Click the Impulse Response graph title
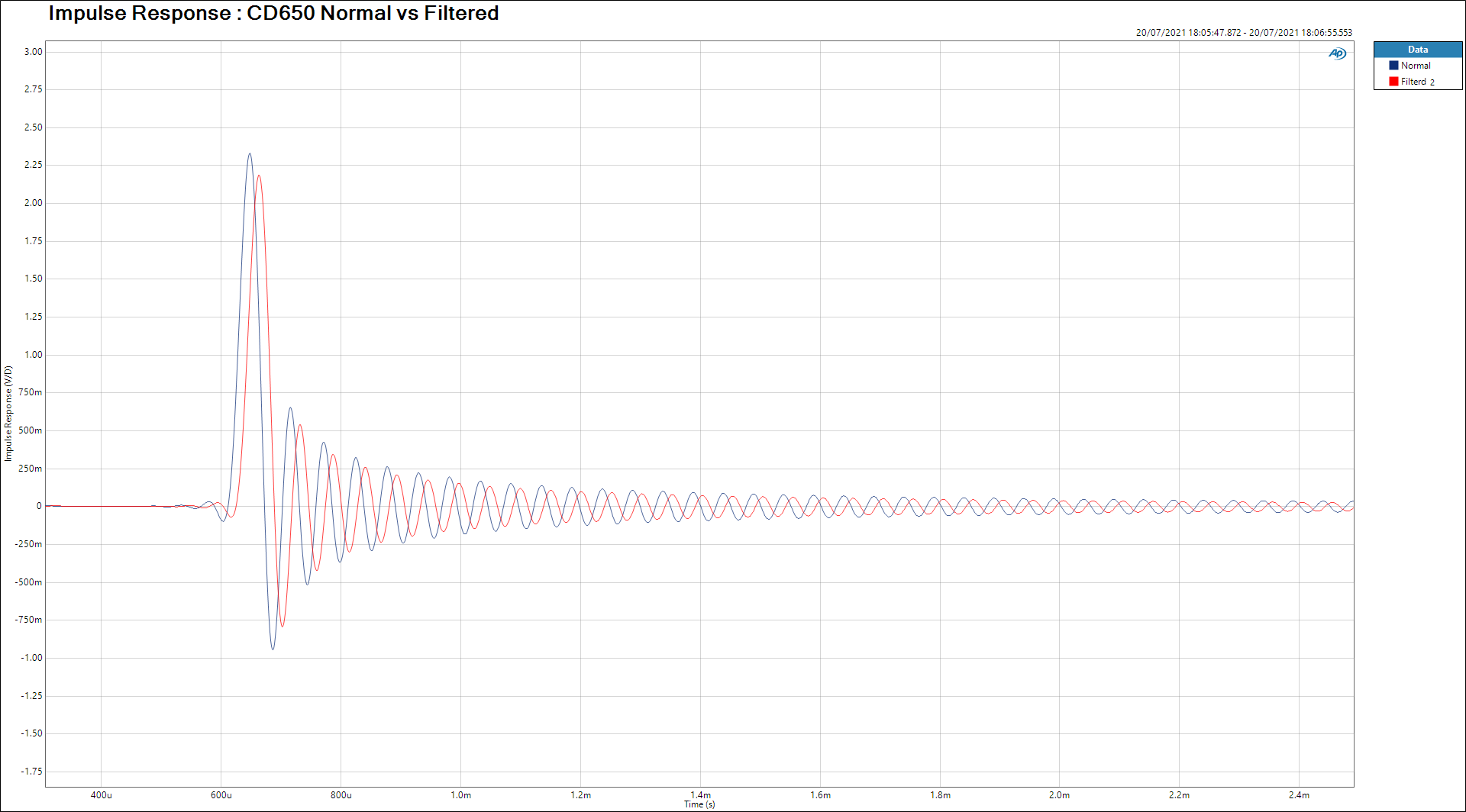The image size is (1466, 812). [273, 14]
